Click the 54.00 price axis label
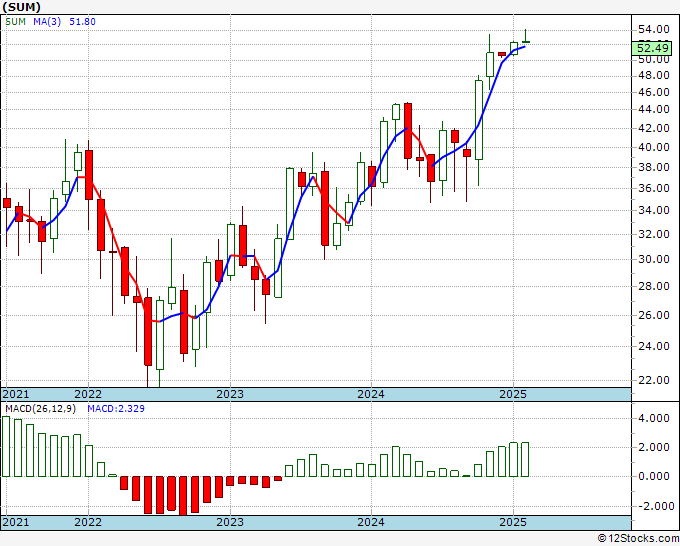Image resolution: width=680 pixels, height=546 pixels. click(654, 29)
